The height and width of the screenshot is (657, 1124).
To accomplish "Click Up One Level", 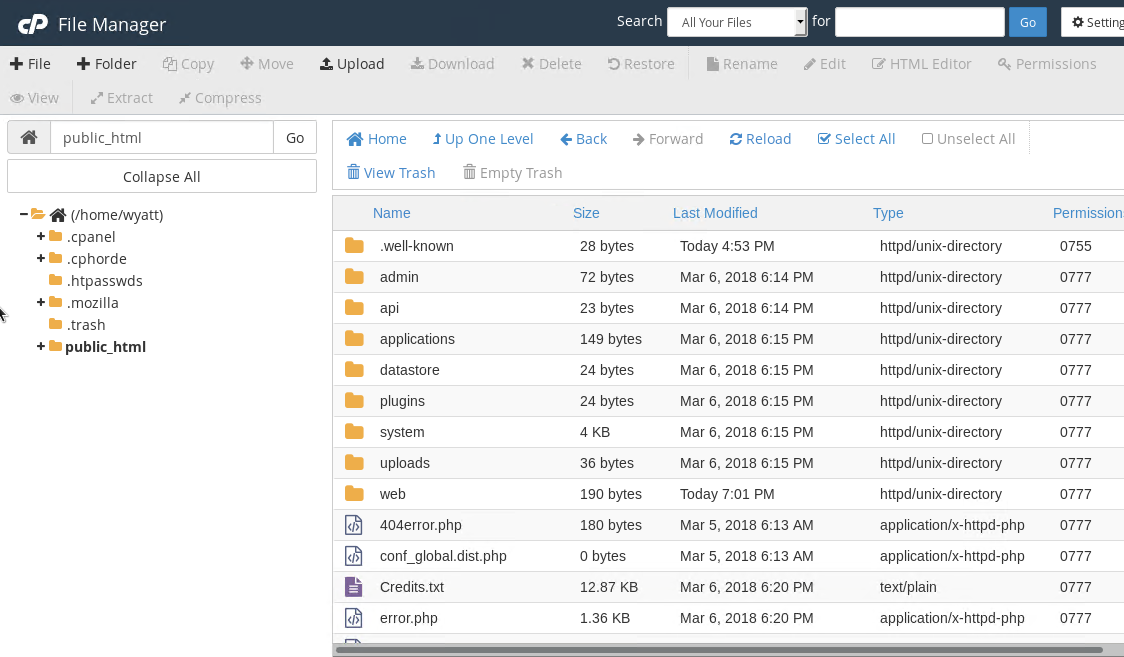I will [x=482, y=139].
